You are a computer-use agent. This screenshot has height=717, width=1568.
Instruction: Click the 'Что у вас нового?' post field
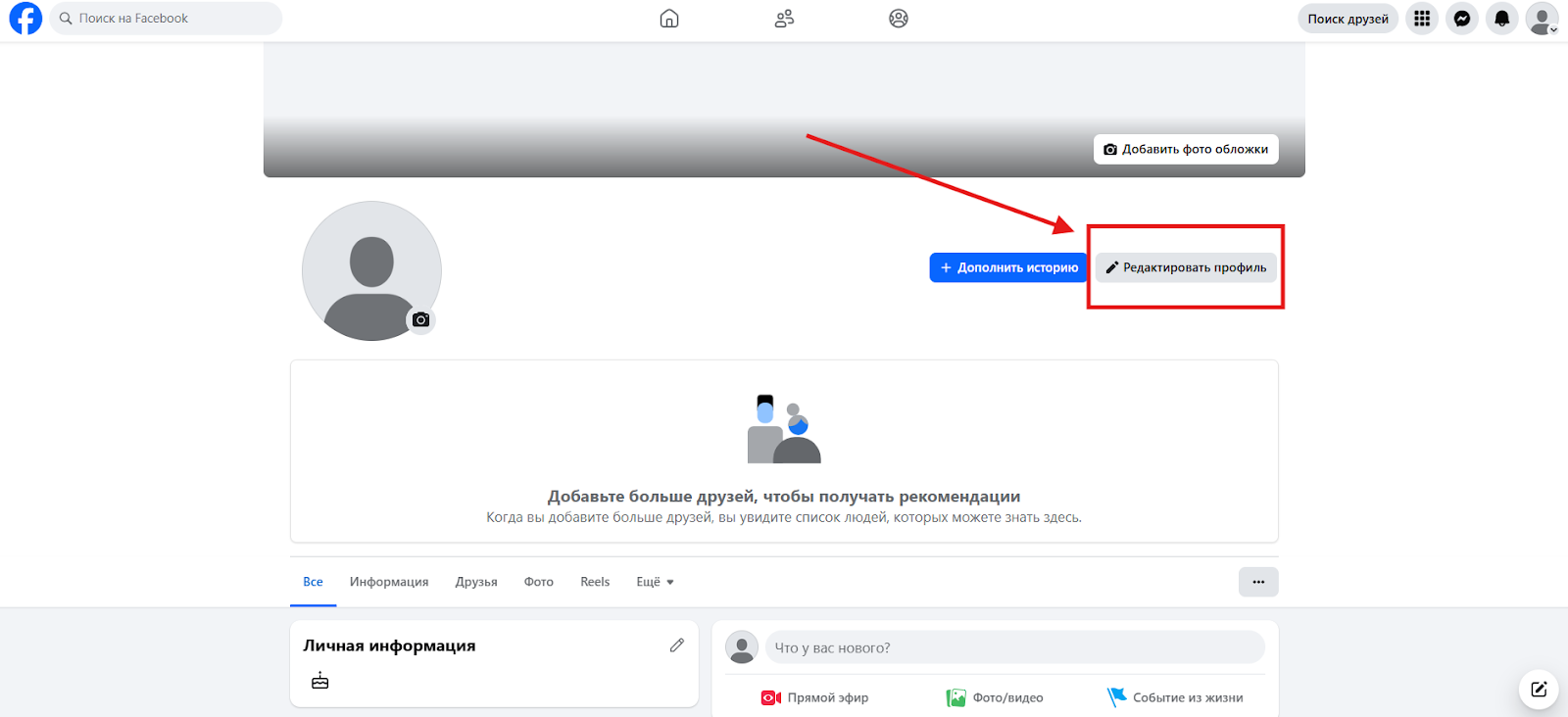pos(1014,647)
